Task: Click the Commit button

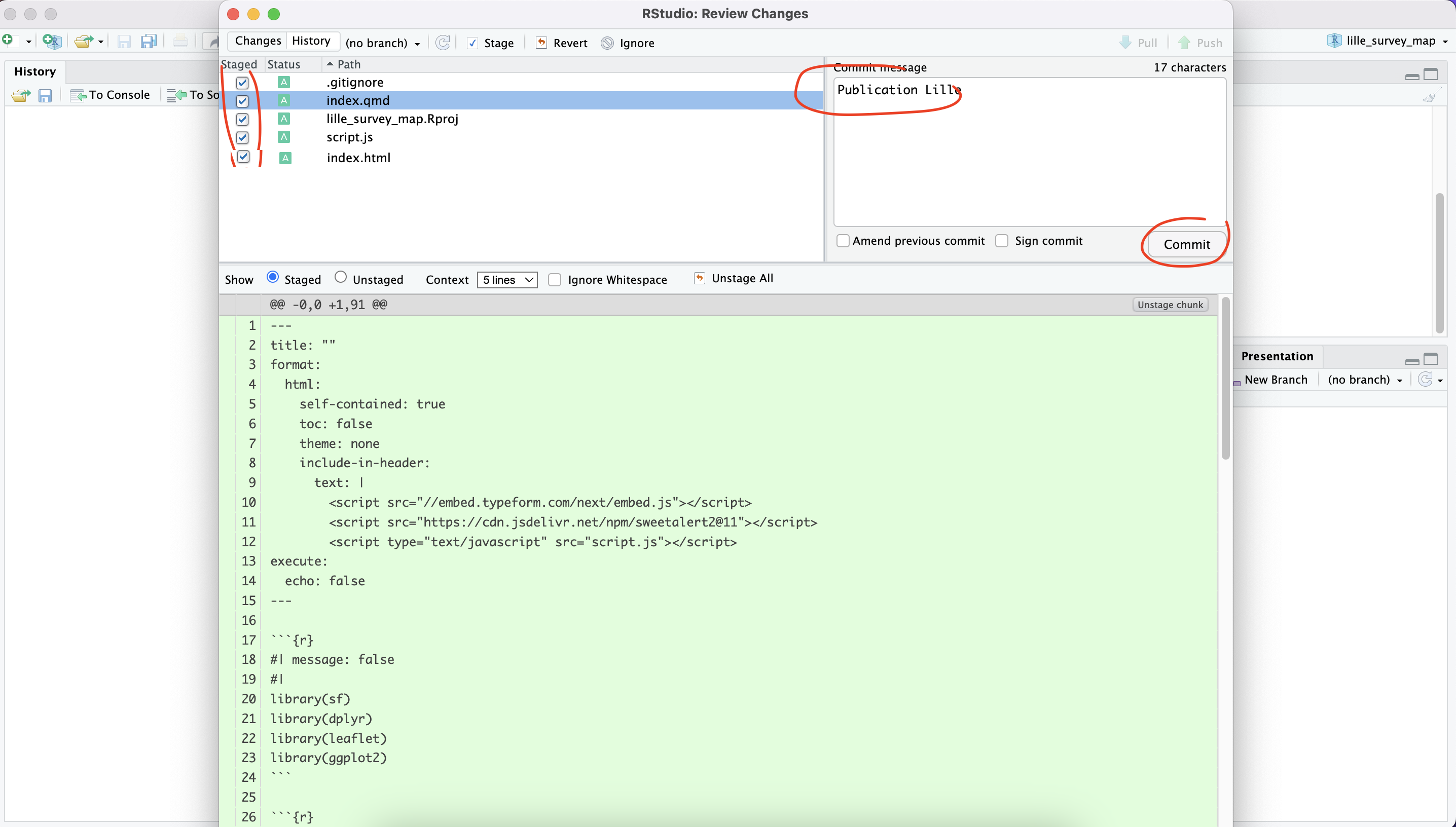Action: (1187, 244)
